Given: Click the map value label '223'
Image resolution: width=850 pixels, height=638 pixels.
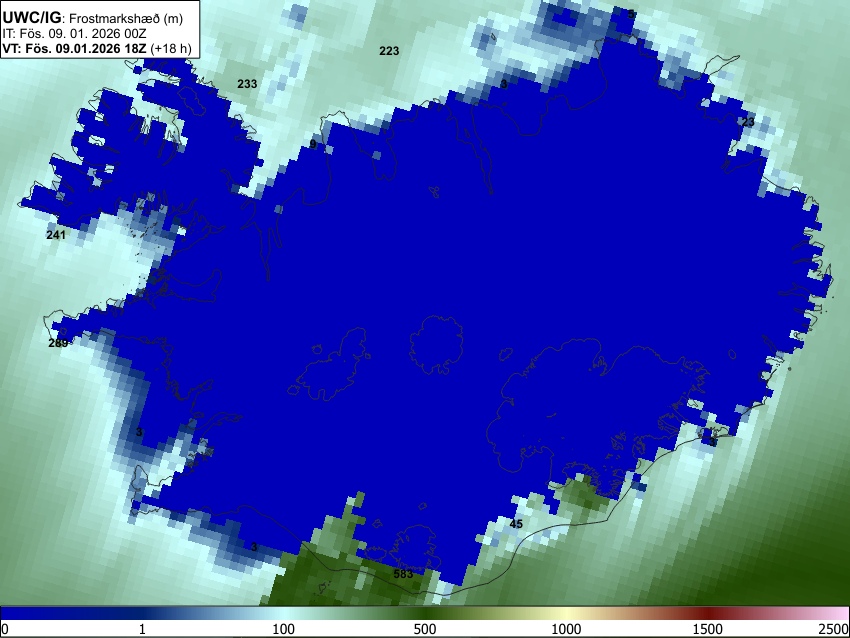Looking at the screenshot, I should [x=389, y=51].
